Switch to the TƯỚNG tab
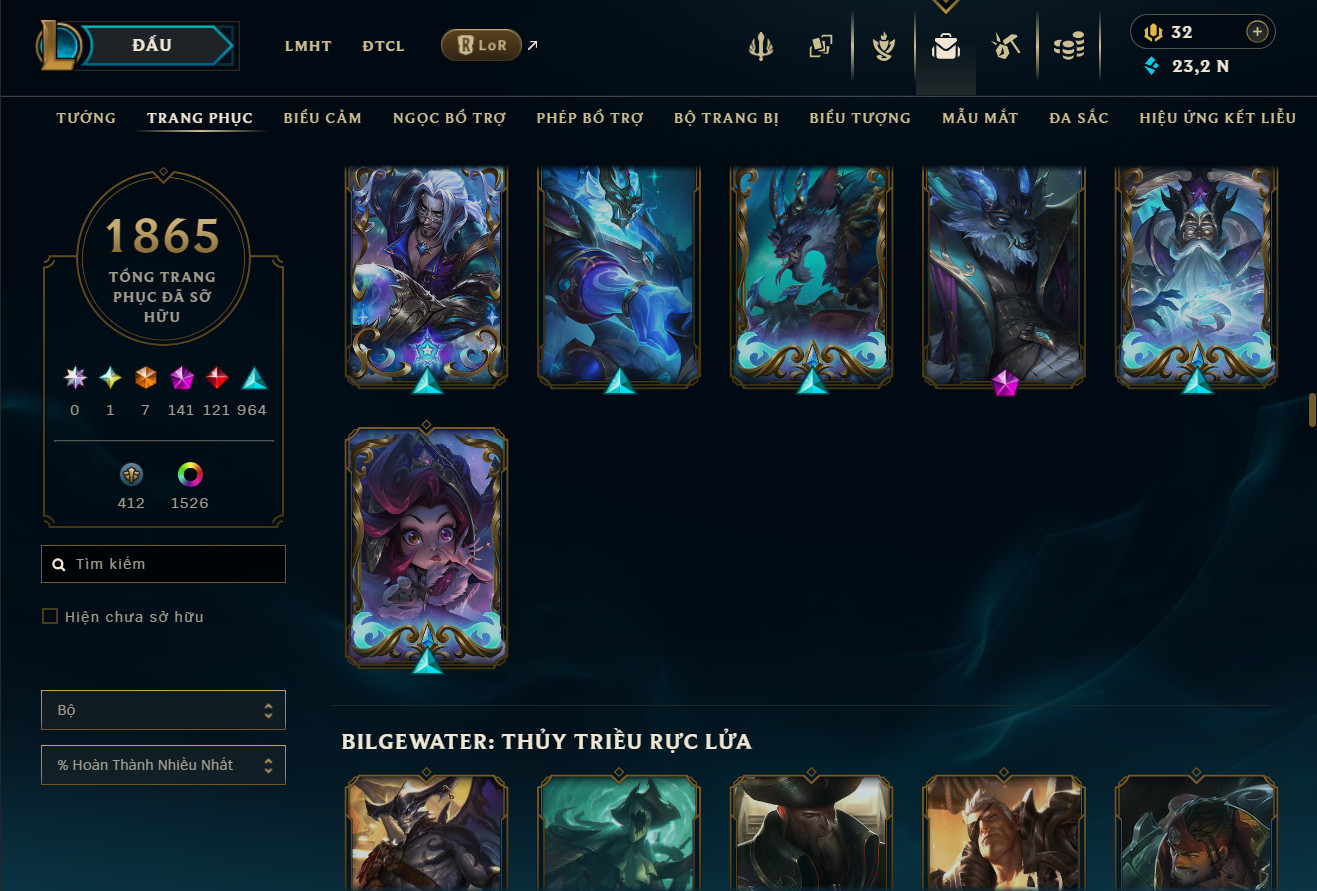1317x891 pixels. click(86, 118)
